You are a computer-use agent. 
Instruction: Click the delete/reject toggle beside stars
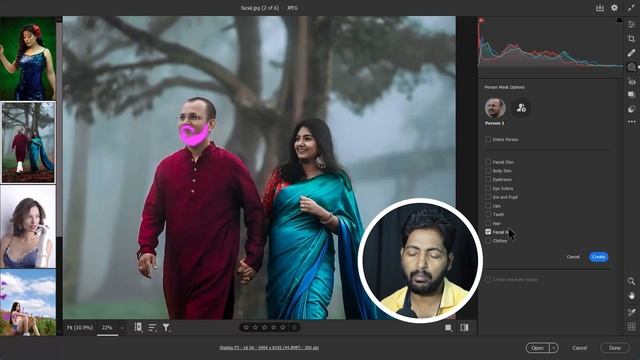pos(294,327)
